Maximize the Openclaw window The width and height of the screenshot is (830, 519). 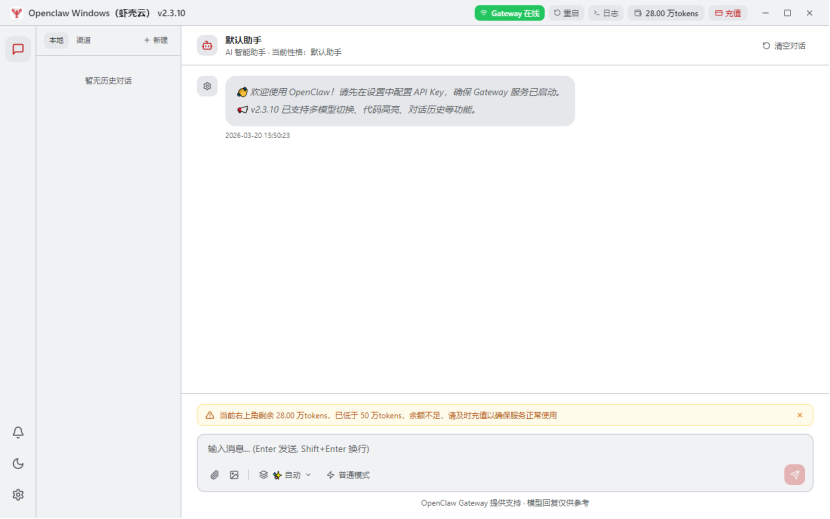pyautogui.click(x=787, y=13)
